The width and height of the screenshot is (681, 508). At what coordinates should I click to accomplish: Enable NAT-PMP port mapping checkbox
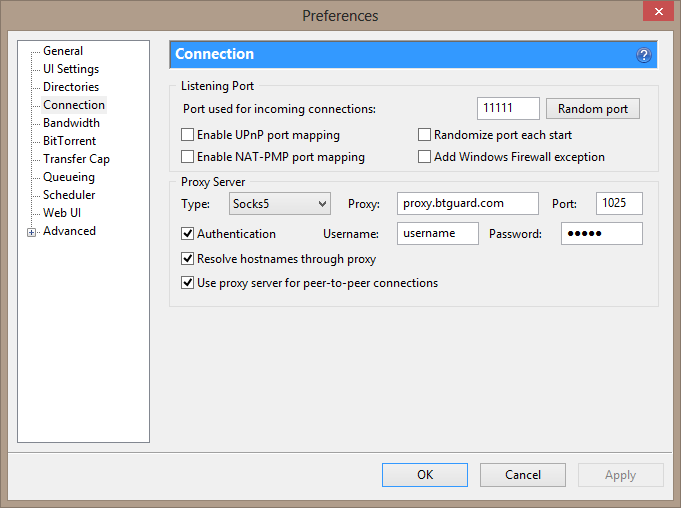click(188, 157)
